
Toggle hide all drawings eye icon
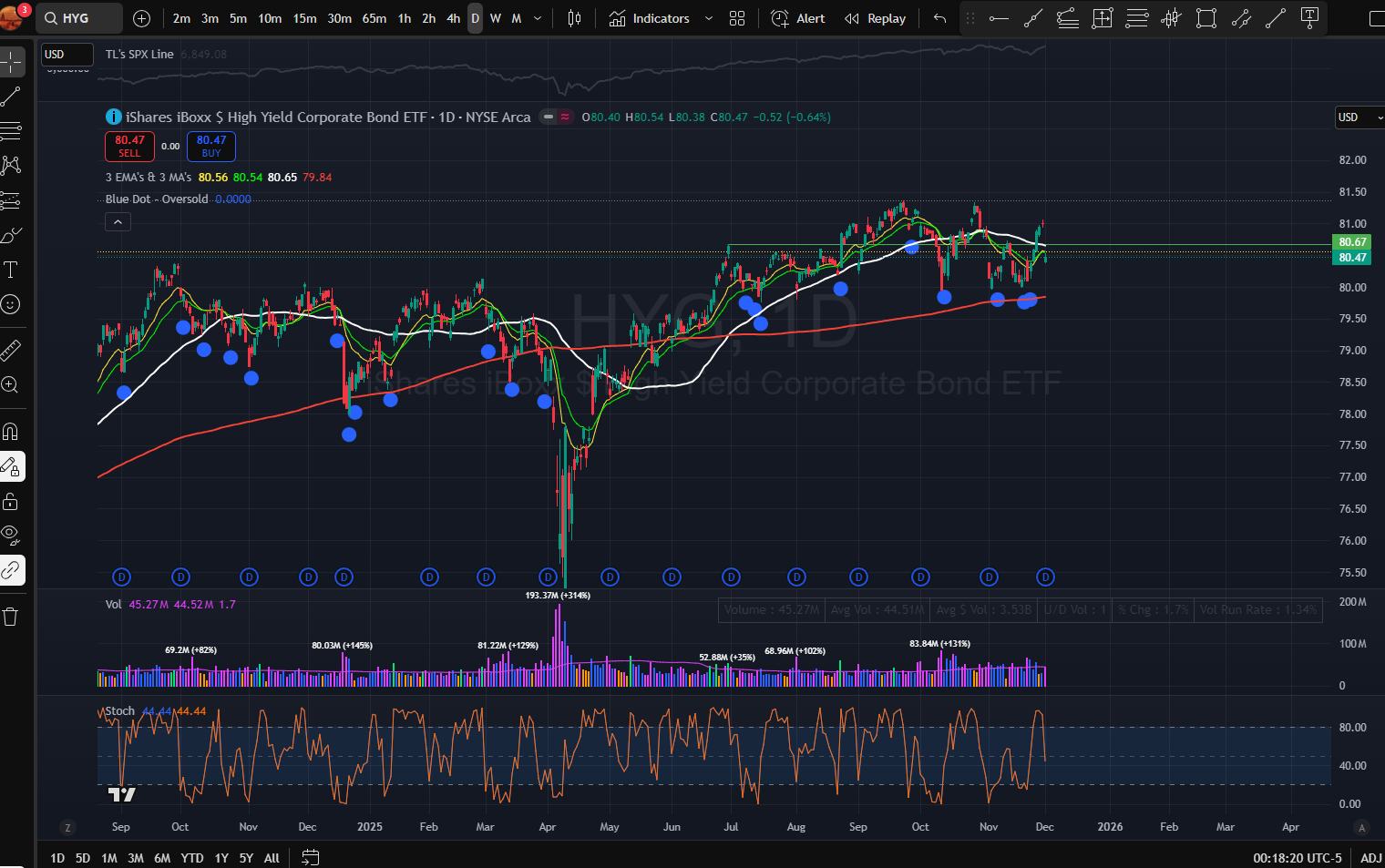click(x=11, y=535)
